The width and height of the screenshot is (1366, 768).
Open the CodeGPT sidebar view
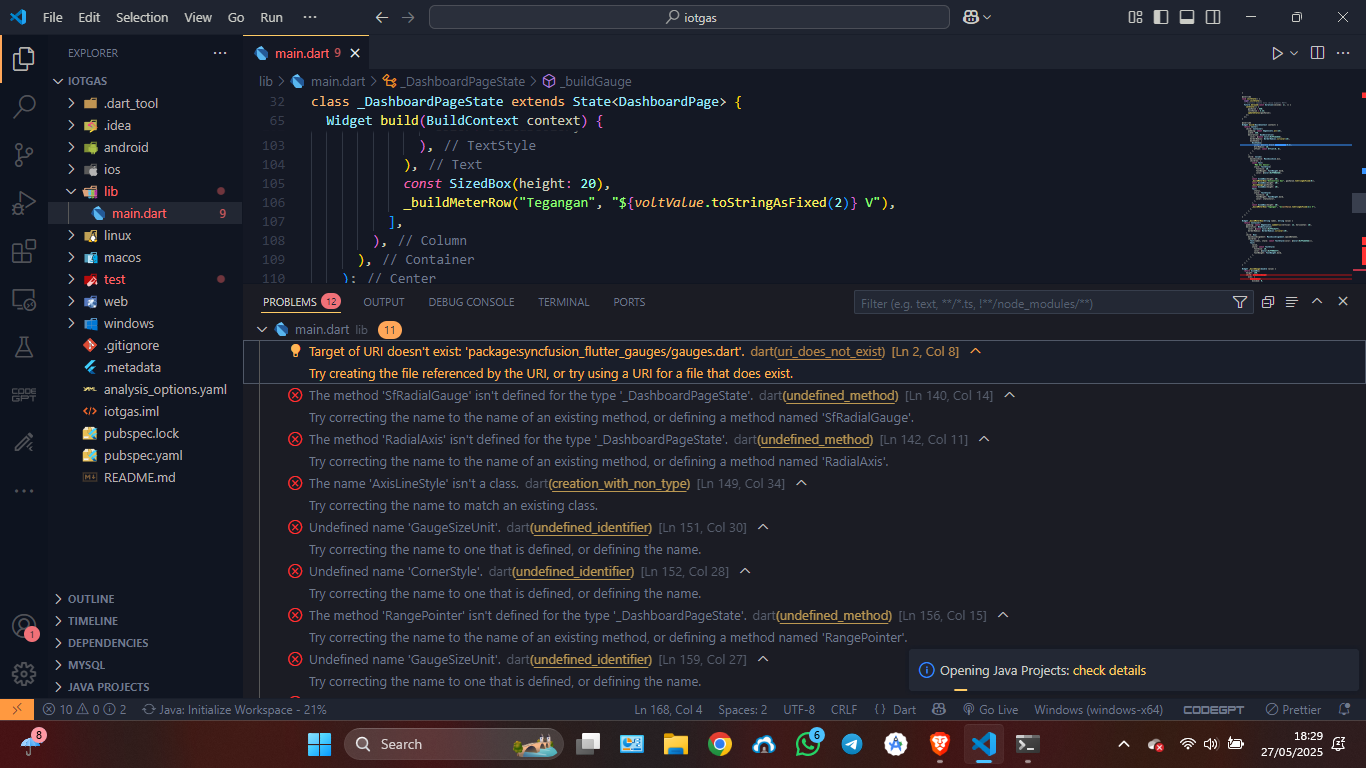tap(24, 394)
